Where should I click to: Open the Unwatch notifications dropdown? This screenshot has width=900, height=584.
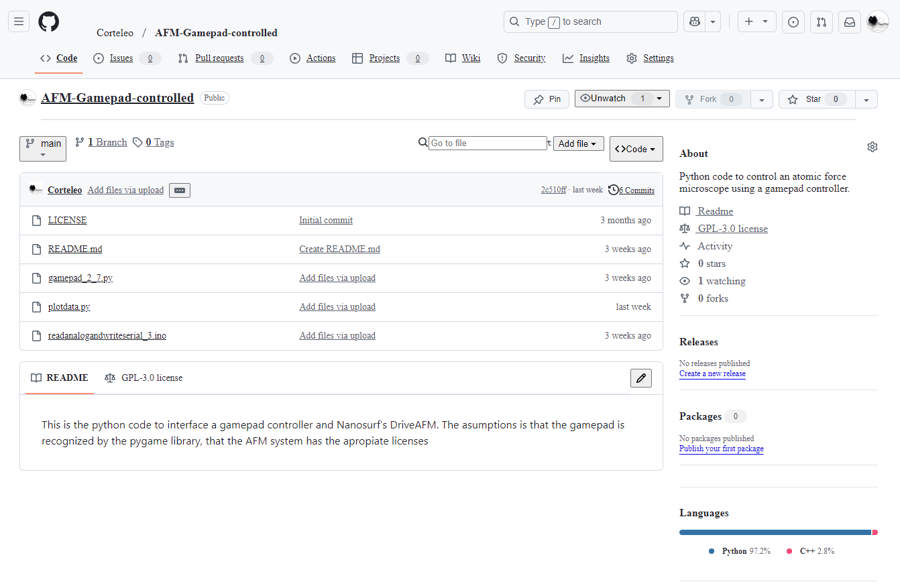(622, 98)
